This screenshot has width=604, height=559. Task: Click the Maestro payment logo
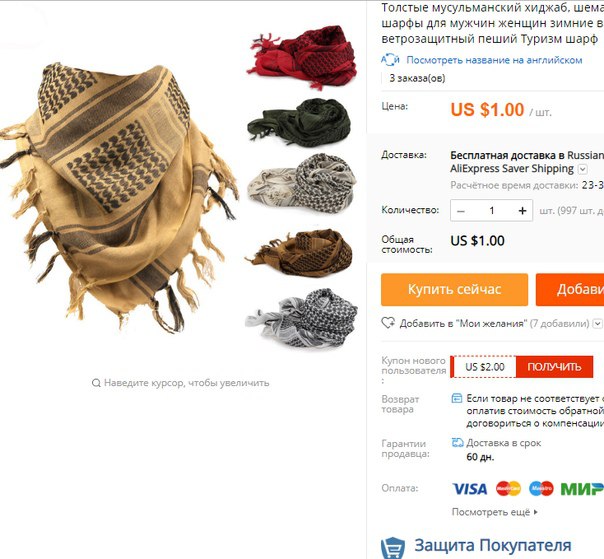[541, 488]
